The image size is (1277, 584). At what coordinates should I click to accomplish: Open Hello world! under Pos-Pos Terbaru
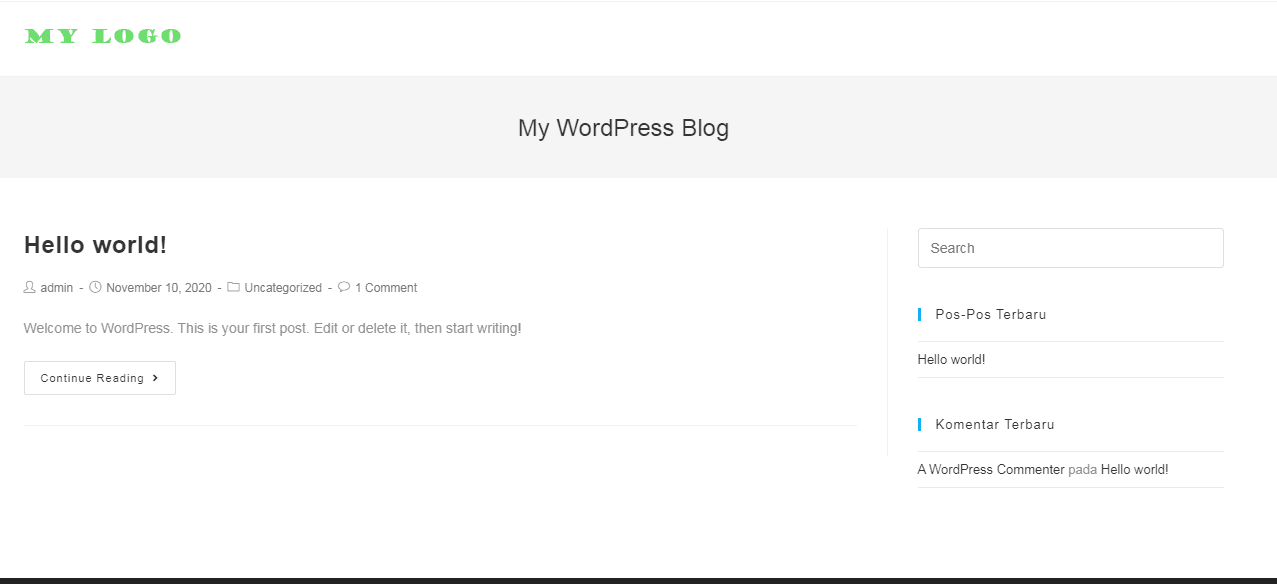(951, 359)
